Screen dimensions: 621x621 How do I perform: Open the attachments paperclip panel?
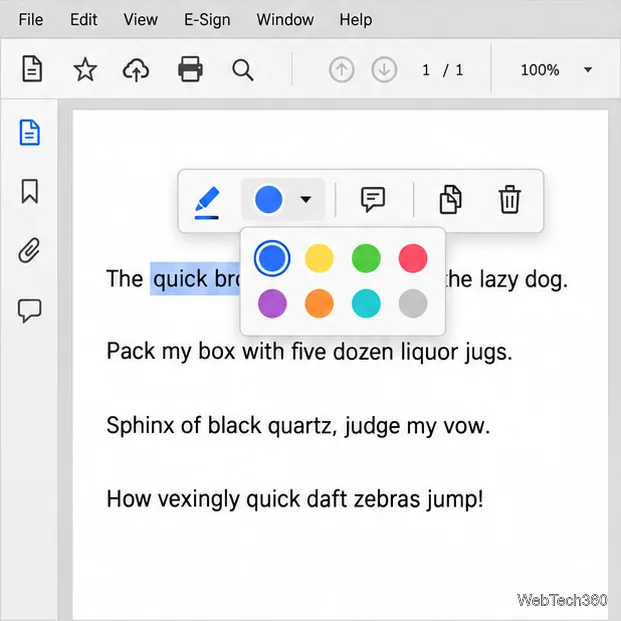click(x=30, y=250)
